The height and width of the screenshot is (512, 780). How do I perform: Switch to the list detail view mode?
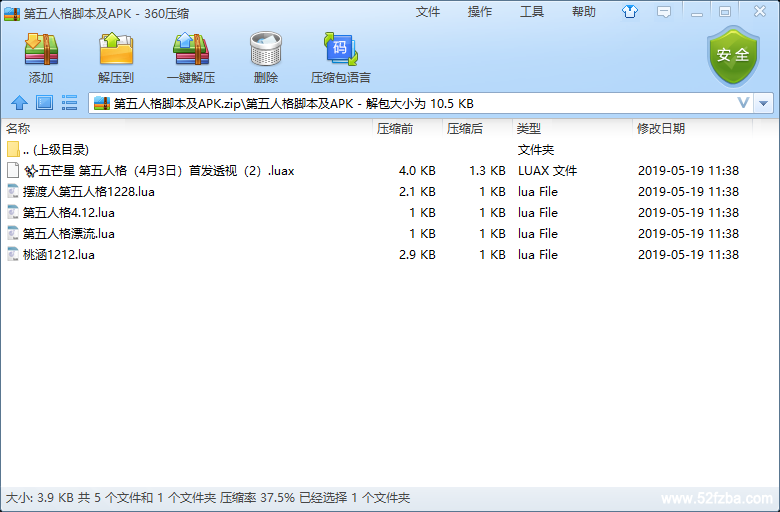tap(69, 103)
